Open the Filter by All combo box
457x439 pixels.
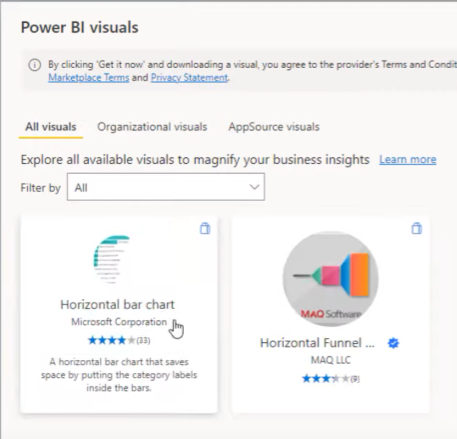(166, 187)
